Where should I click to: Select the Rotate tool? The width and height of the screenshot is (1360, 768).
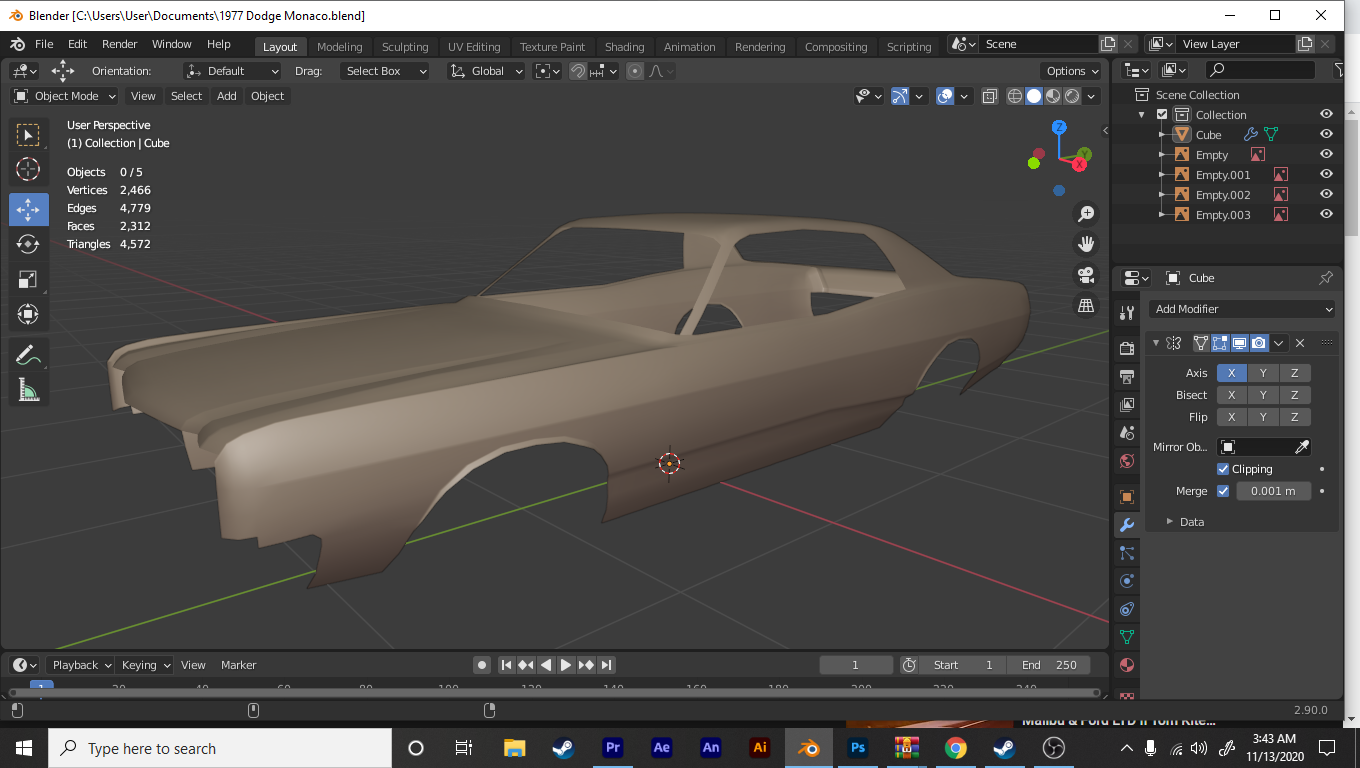point(28,244)
